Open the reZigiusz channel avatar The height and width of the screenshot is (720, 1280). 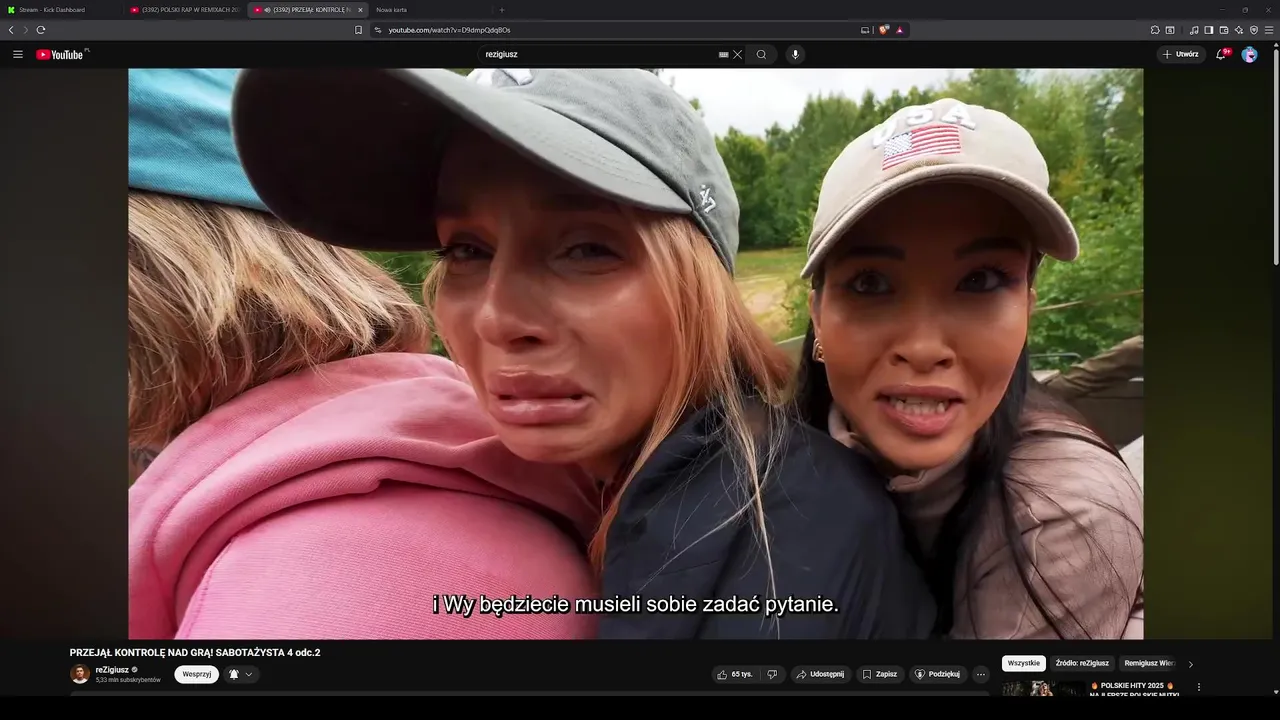80,674
